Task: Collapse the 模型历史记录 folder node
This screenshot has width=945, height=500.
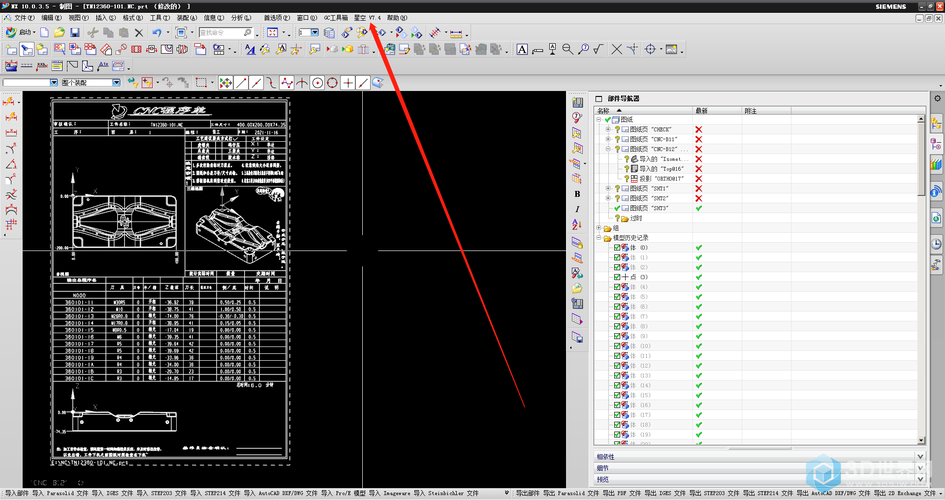Action: pyautogui.click(x=598, y=238)
